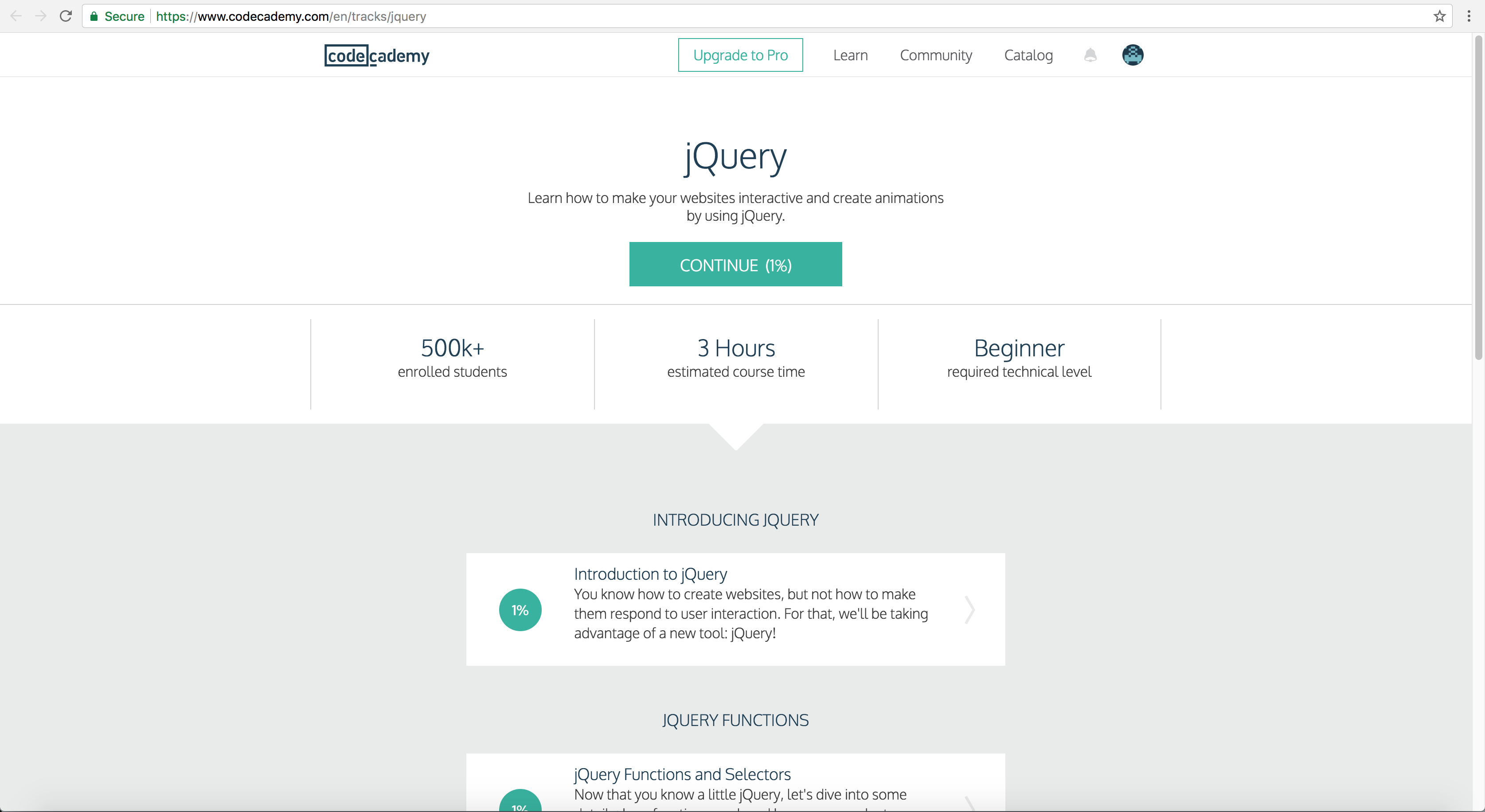
Task: Click the 3 Hours course time stat
Action: [736, 357]
